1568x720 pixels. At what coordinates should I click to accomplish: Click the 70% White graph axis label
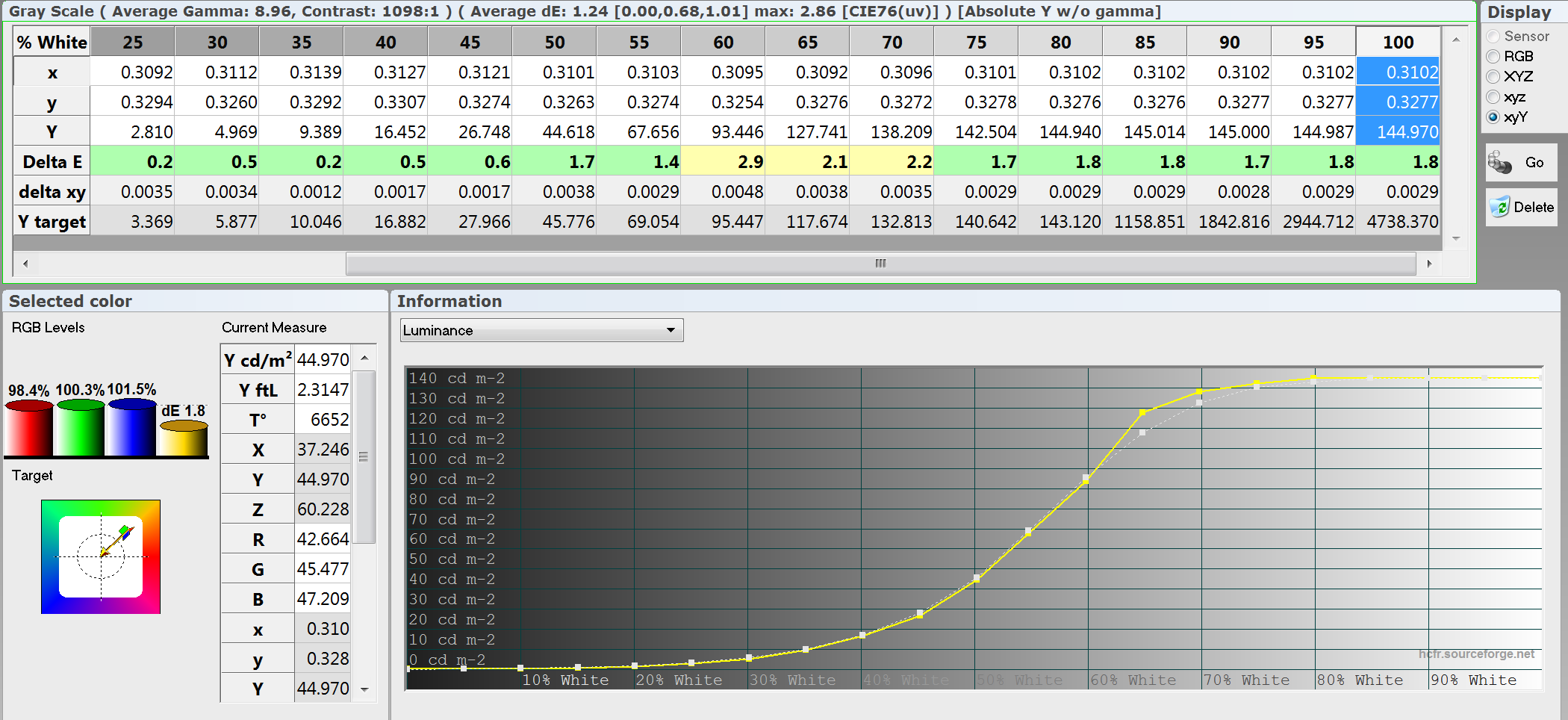coord(1246,680)
